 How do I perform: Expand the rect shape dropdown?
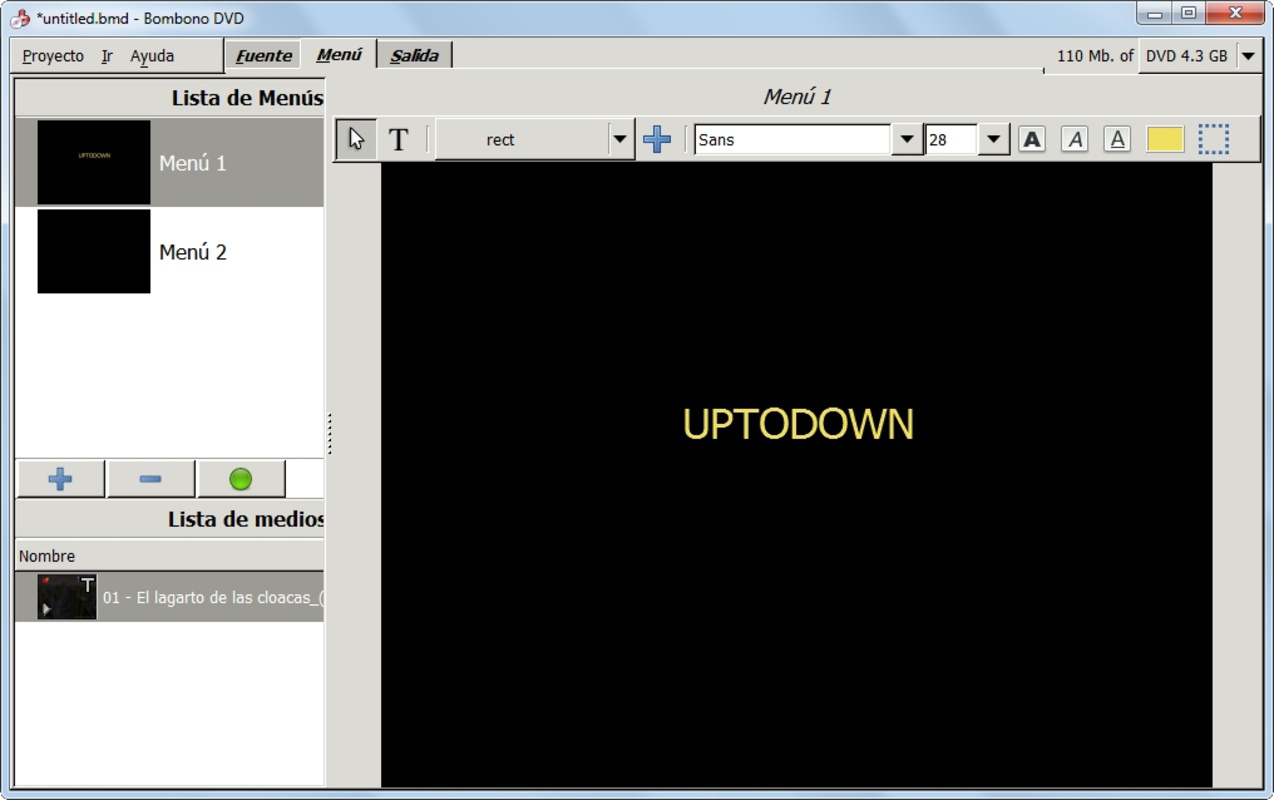[x=620, y=139]
